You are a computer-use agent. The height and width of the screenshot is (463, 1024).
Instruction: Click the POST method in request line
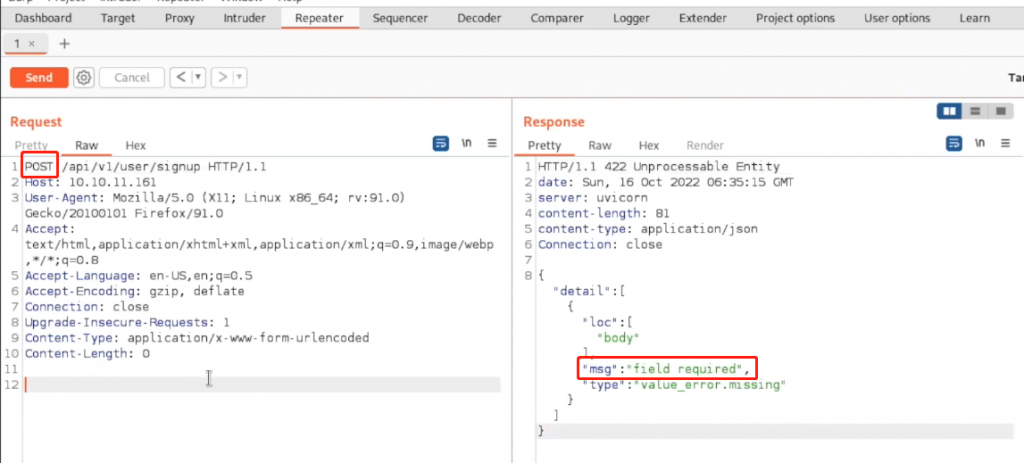point(39,167)
